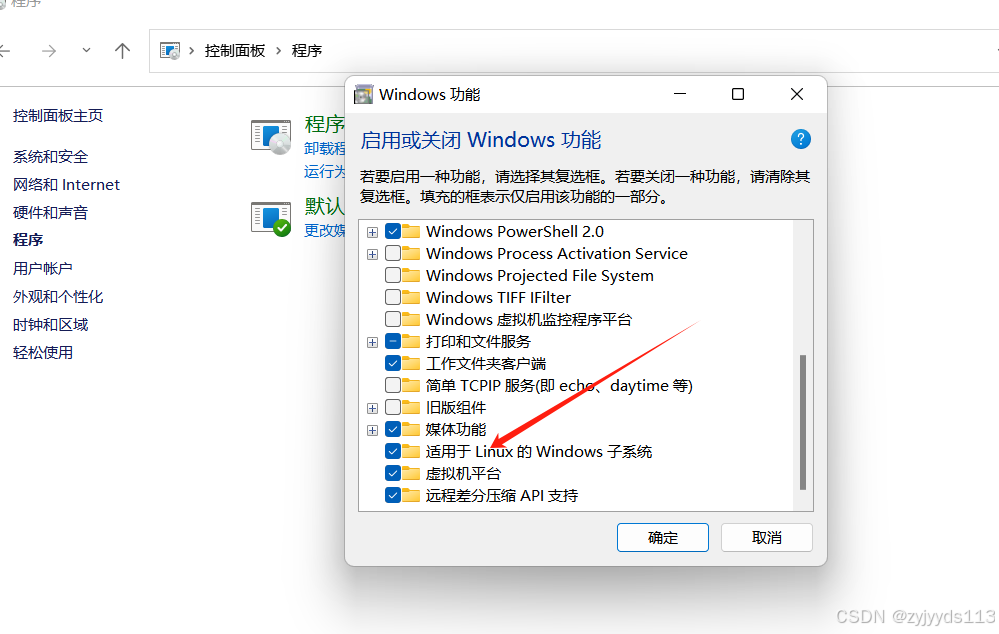The image size is (999, 634).
Task: Check the Windows TIFF IFilter checkbox
Action: 393,297
